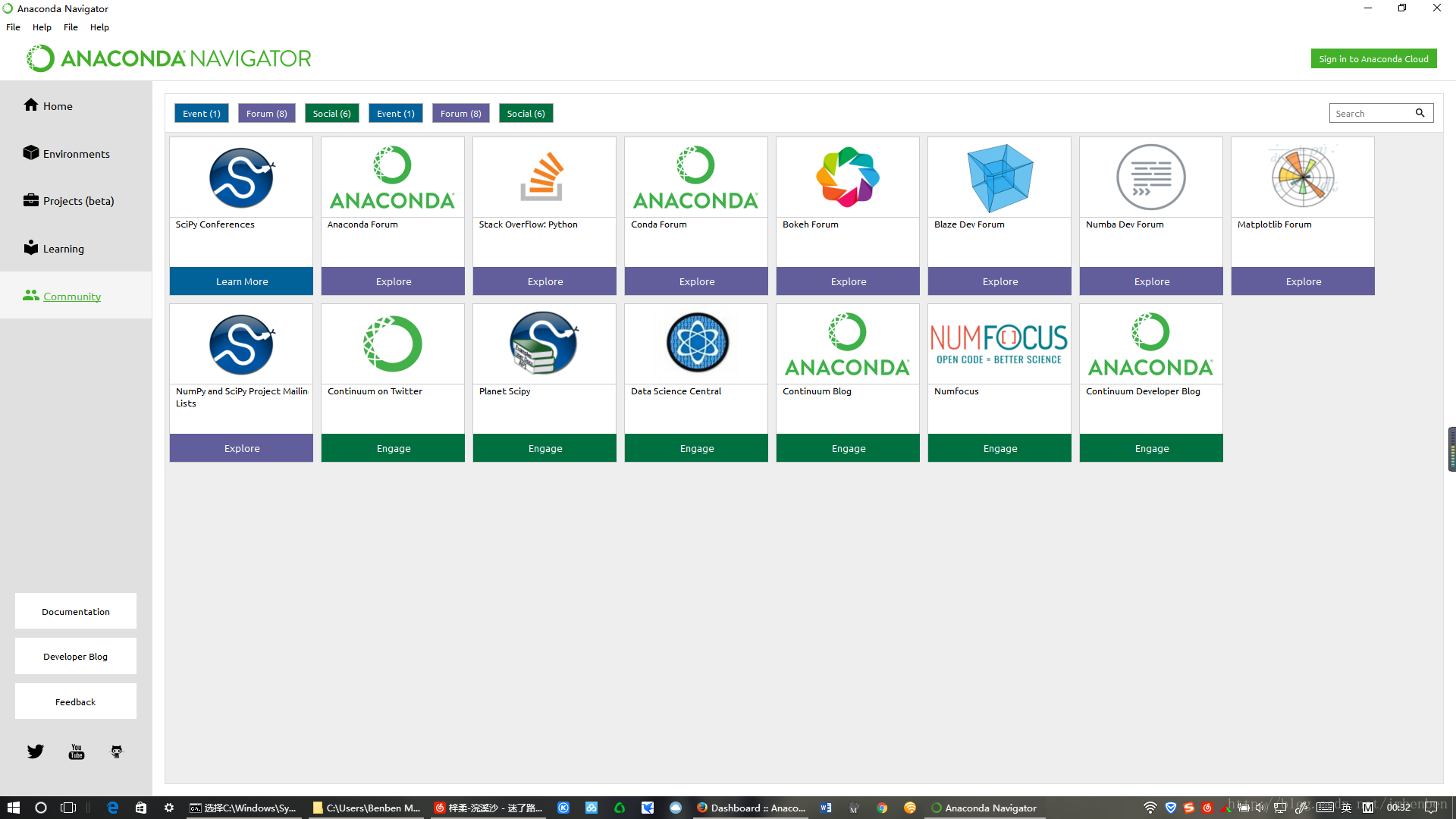Image resolution: width=1456 pixels, height=819 pixels.
Task: Click Learn More for SciPy Conferences
Action: 241,281
